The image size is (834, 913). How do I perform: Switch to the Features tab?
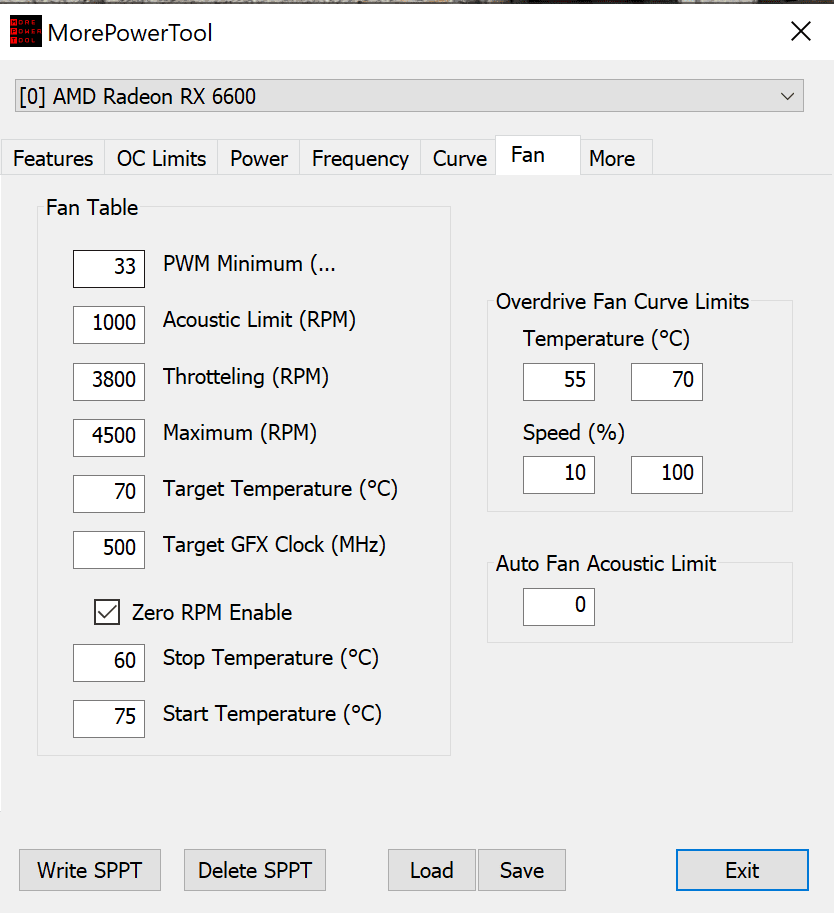53,159
